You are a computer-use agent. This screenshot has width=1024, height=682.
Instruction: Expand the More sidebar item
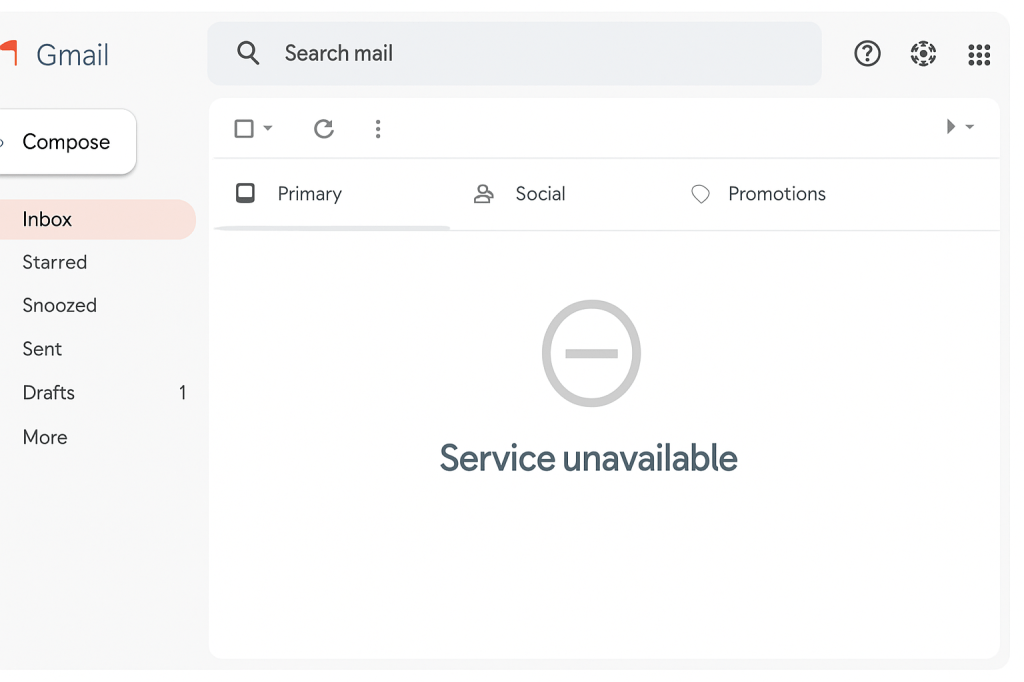(x=45, y=437)
